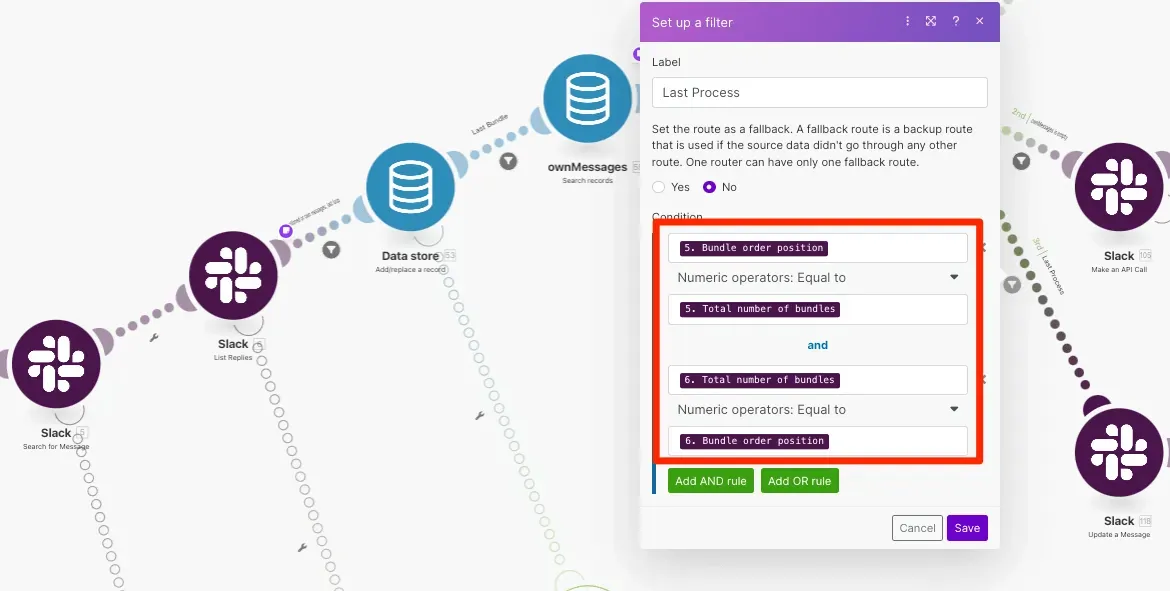Click module number badge beside Slack Update a Message
This screenshot has width=1170, height=591.
pyautogui.click(x=1145, y=521)
